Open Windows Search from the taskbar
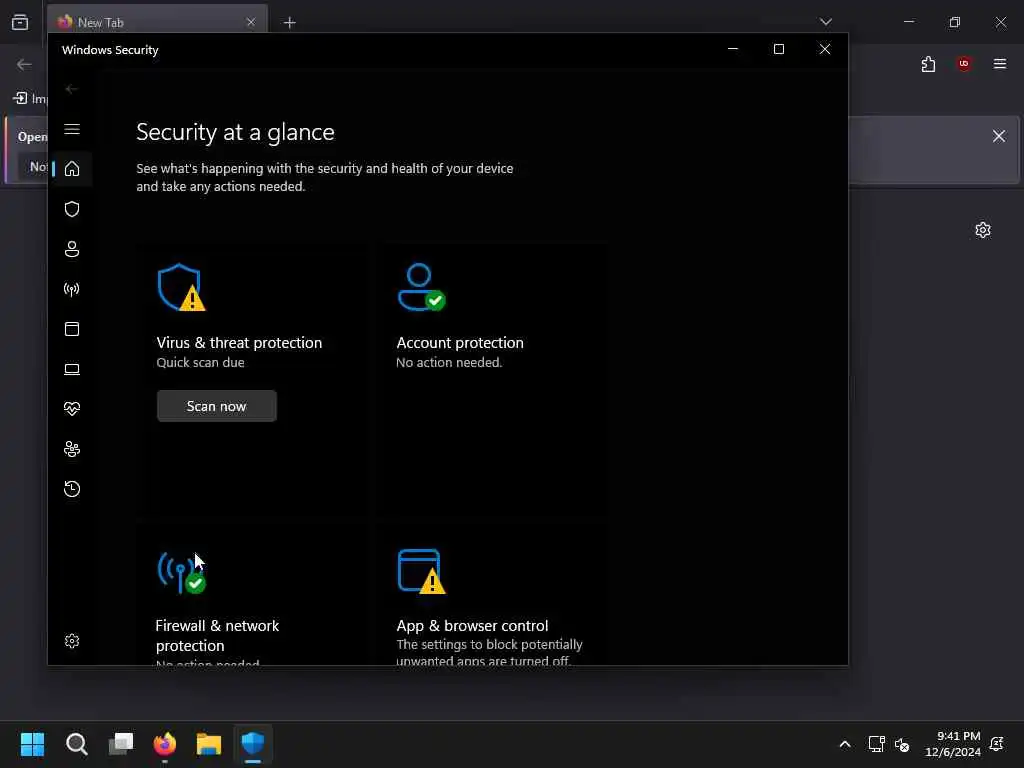 [76, 744]
